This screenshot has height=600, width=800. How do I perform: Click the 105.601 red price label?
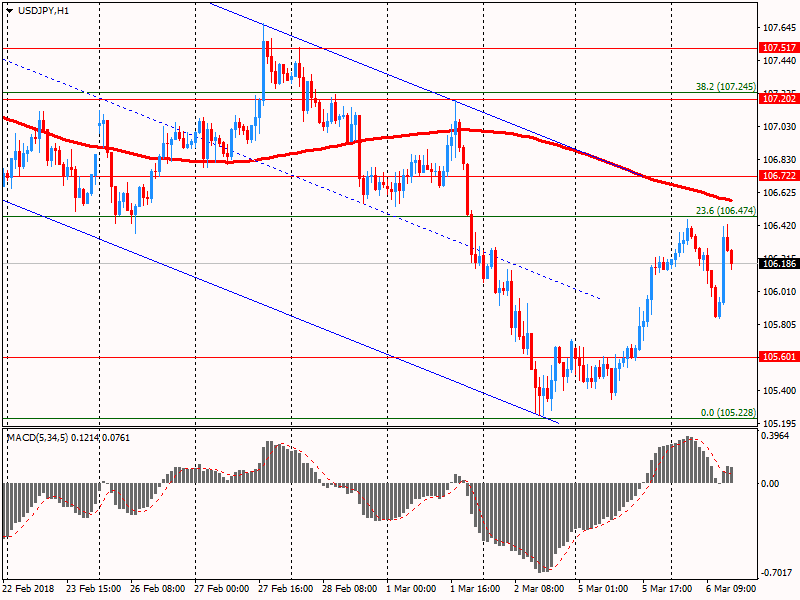pyautogui.click(x=779, y=357)
